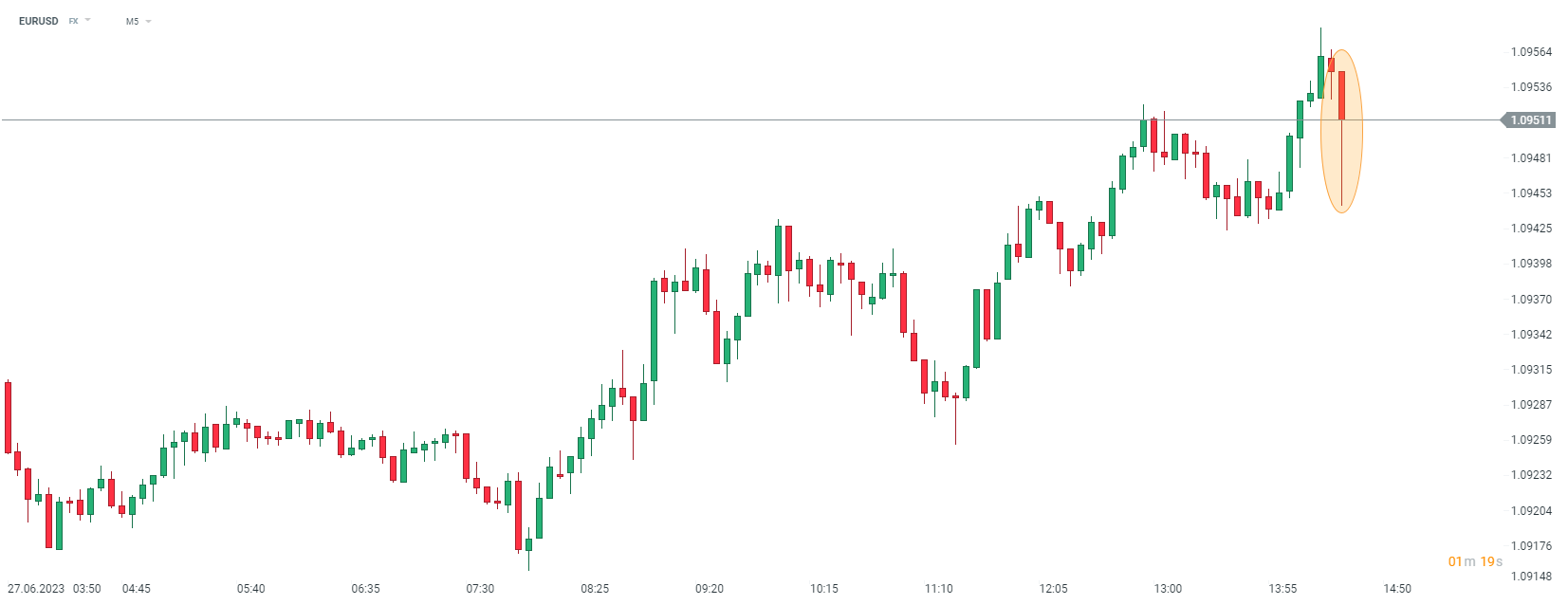Image resolution: width=1568 pixels, height=605 pixels.
Task: Click the current price tag 1.09511
Action: [1530, 120]
